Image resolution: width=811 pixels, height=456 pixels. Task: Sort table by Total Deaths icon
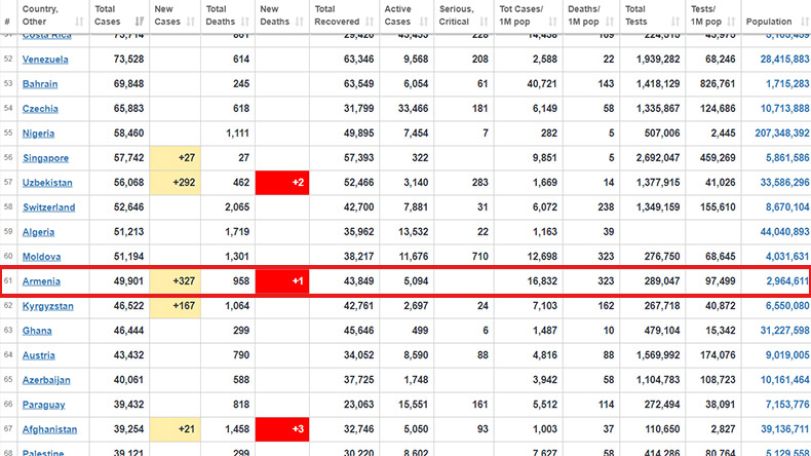[x=245, y=22]
